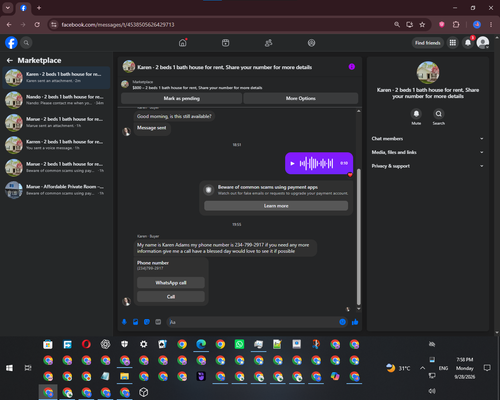Open the sticker picker icon
Viewport: 500px width, 400px height.
(x=147, y=322)
